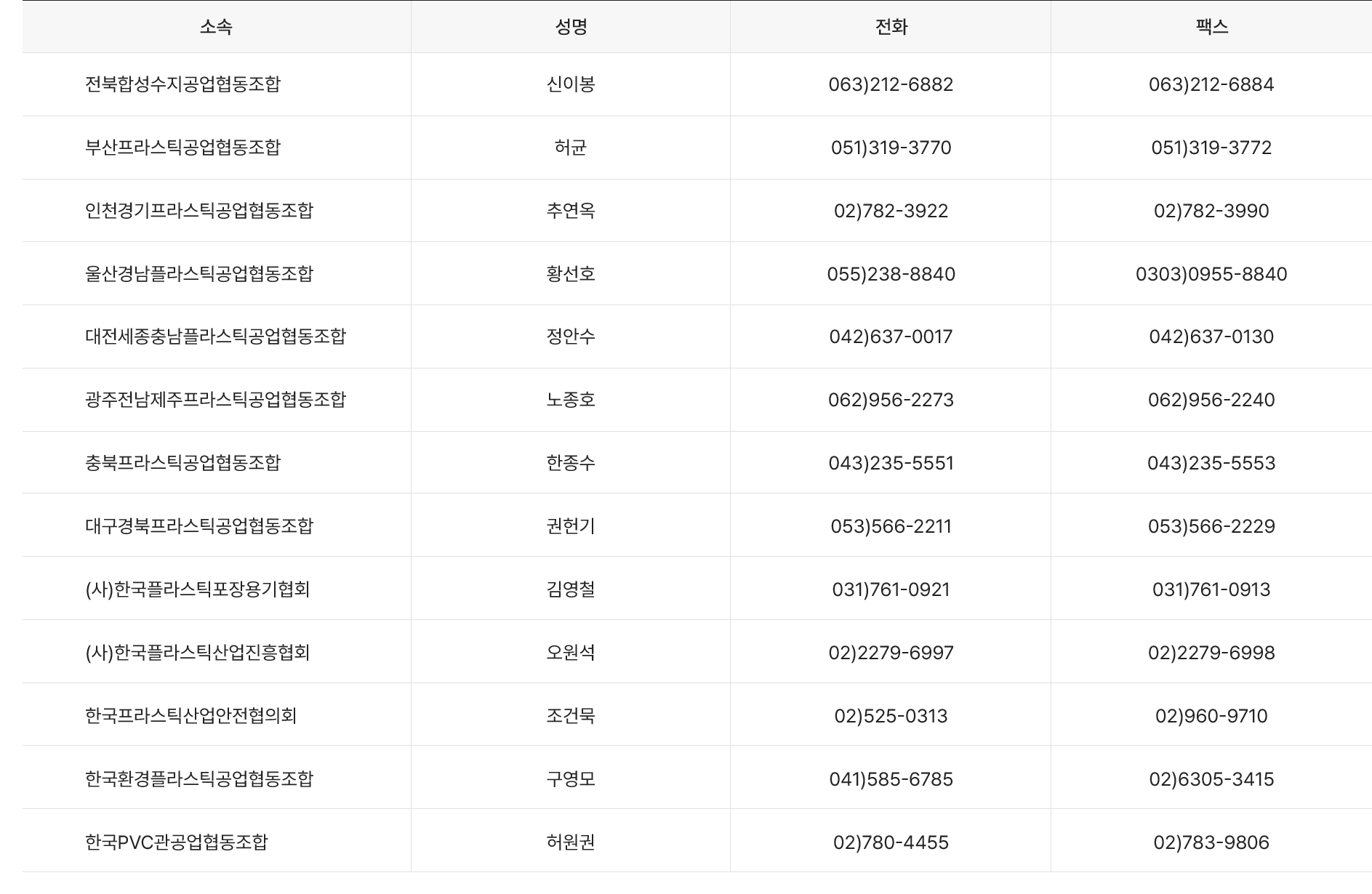
Task: Select (사)한국플라스틱포장용기협회 entry
Action: 197,589
